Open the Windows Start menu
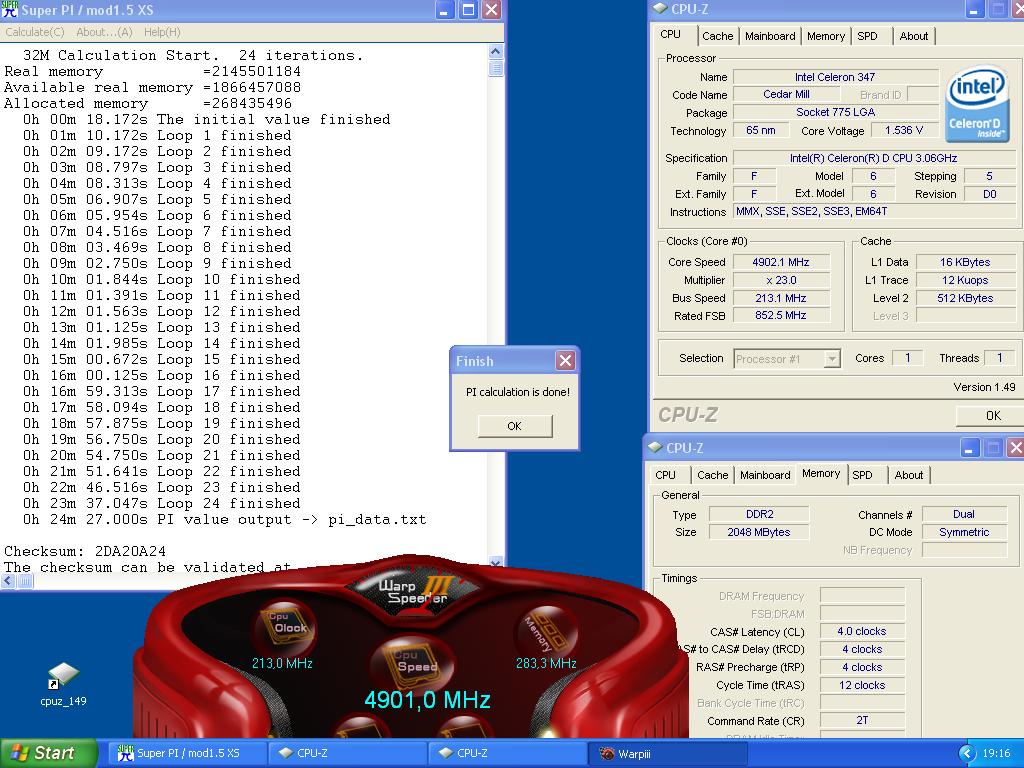The height and width of the screenshot is (768, 1024). click(x=49, y=753)
